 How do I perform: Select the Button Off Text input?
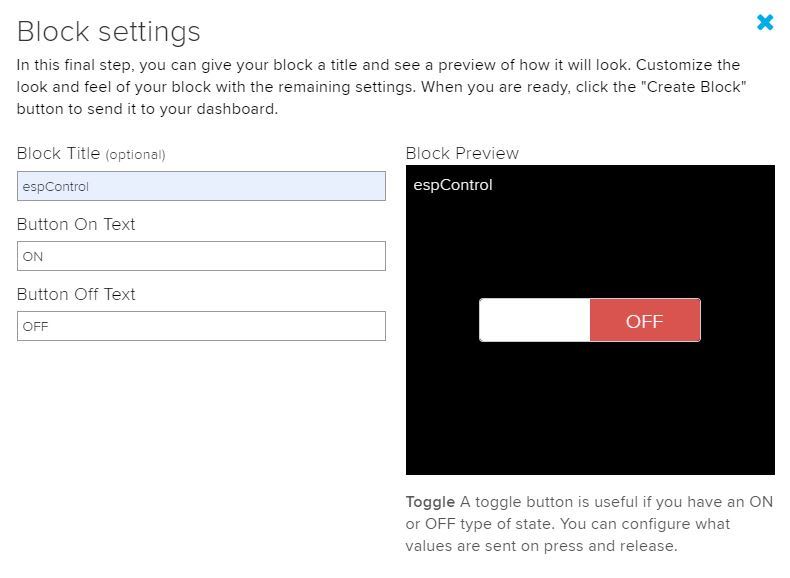[x=202, y=326]
